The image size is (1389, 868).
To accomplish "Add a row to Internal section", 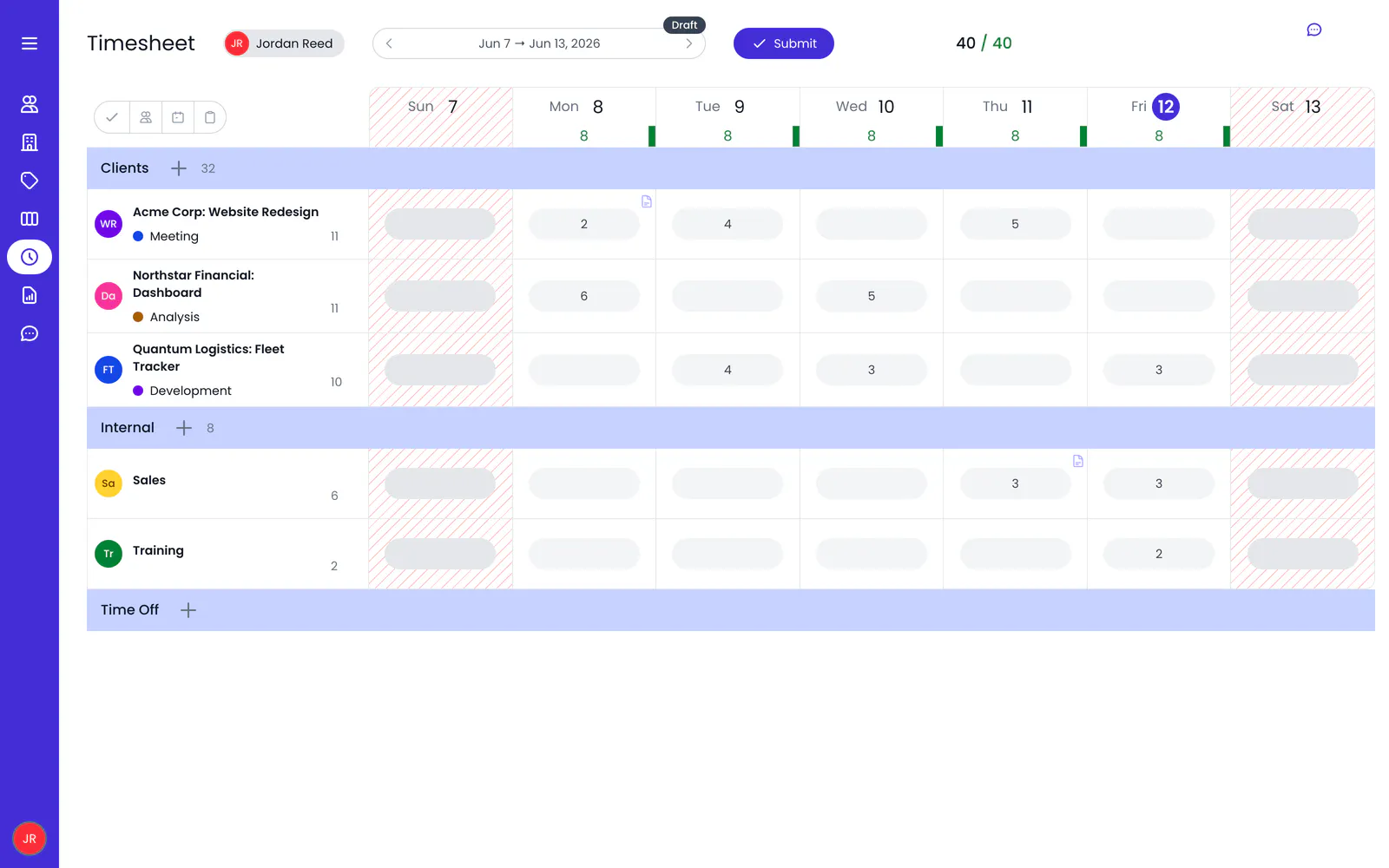I will tap(184, 428).
